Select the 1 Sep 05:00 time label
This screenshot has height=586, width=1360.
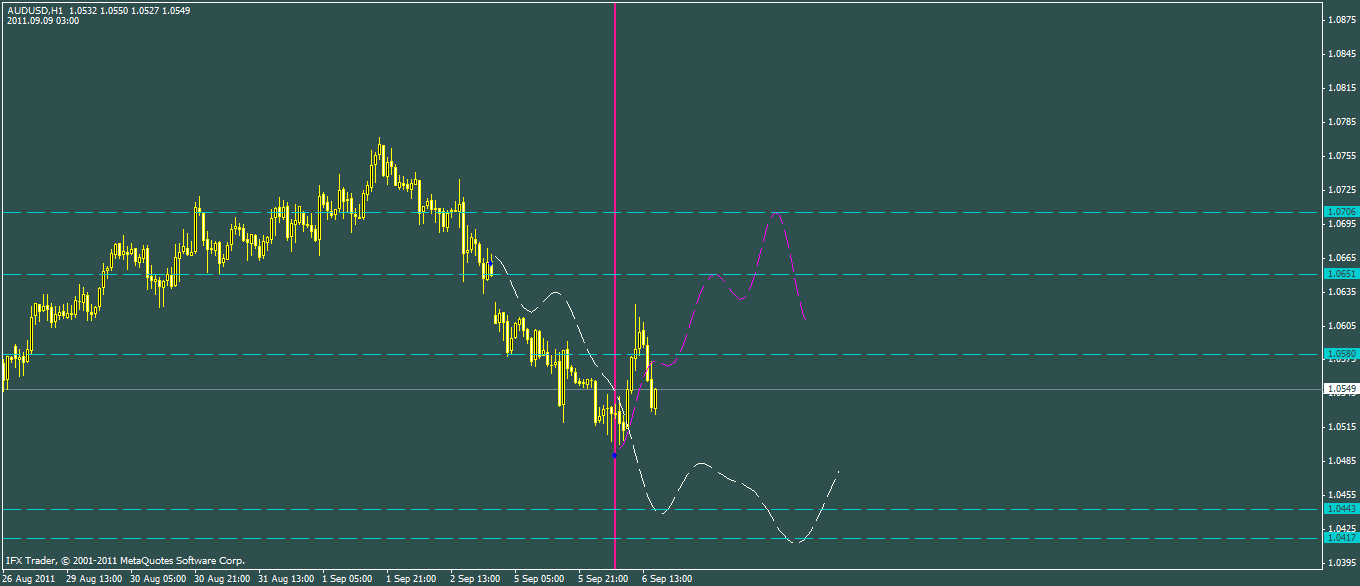(349, 579)
